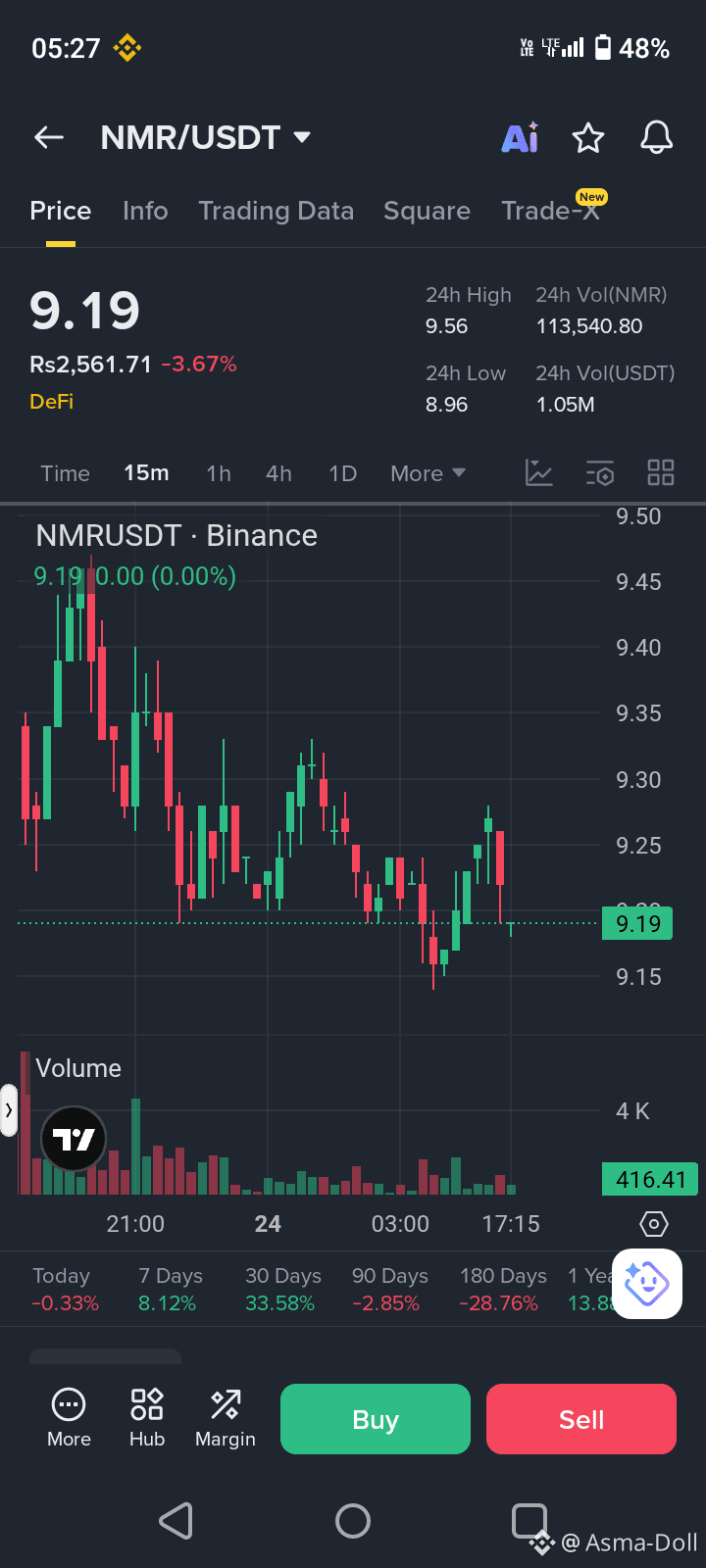
Task: Tap the More circle icon
Action: 69,1404
